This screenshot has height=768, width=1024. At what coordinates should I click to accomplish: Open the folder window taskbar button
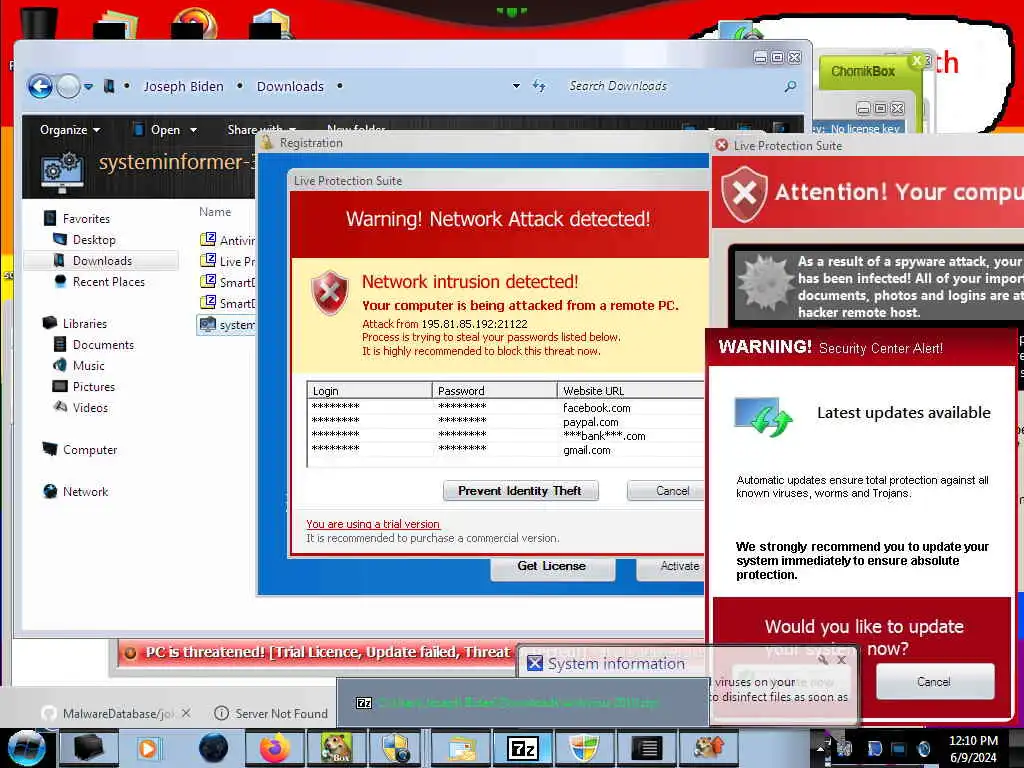[x=462, y=748]
